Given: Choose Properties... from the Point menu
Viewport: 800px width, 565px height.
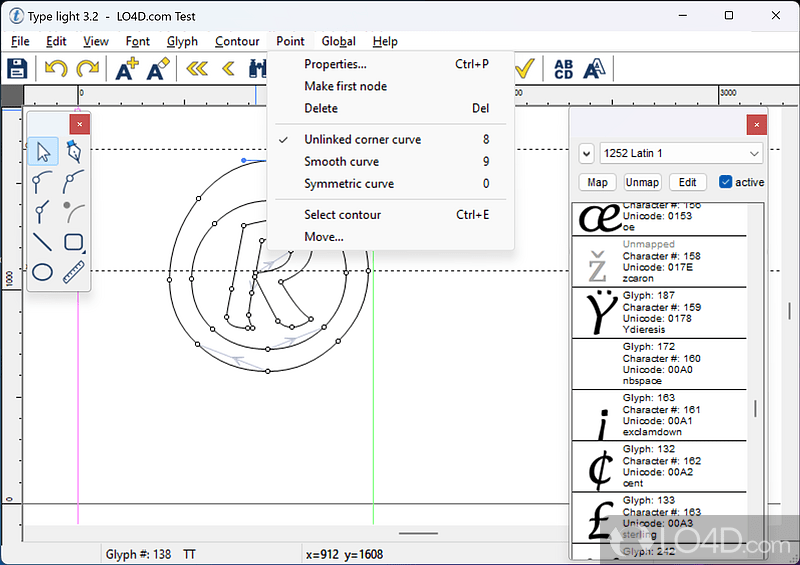Looking at the screenshot, I should pyautogui.click(x=390, y=64).
